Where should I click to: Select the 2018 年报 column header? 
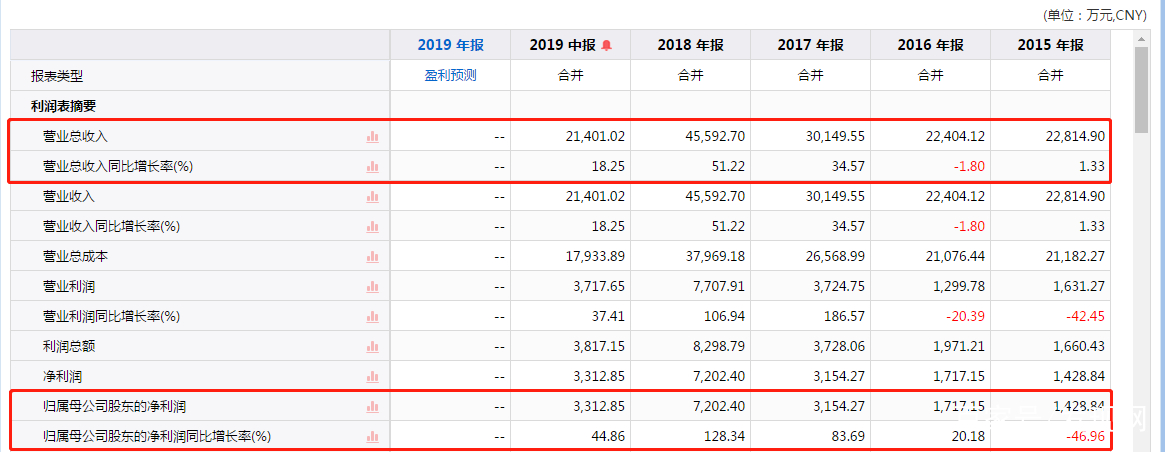tap(690, 45)
